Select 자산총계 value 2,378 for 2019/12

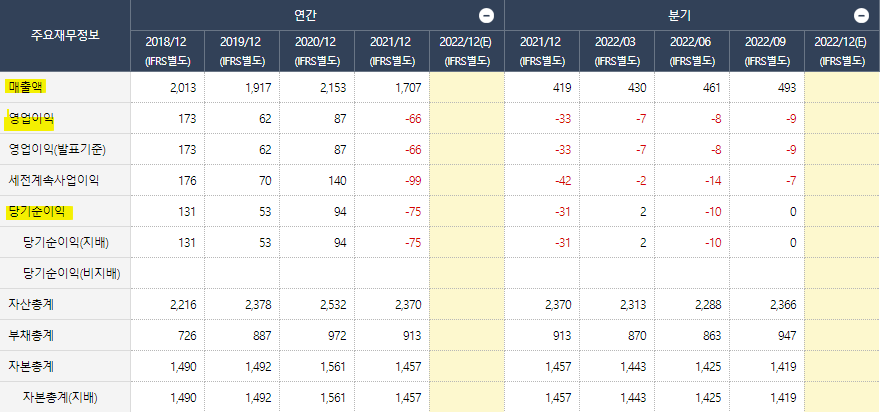tap(258, 305)
